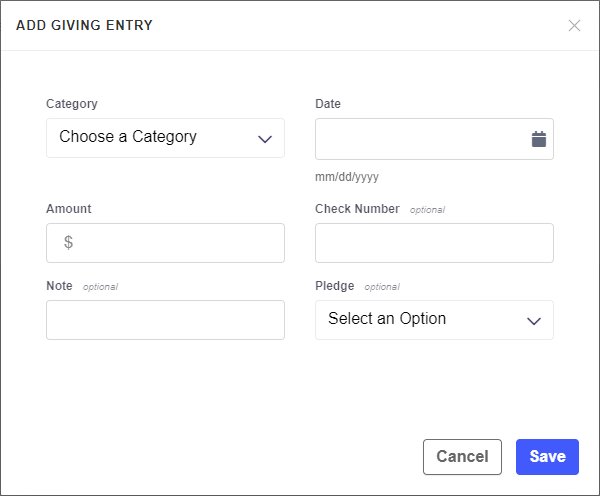Click the Category field label
Image resolution: width=600 pixels, height=496 pixels.
[x=72, y=104]
